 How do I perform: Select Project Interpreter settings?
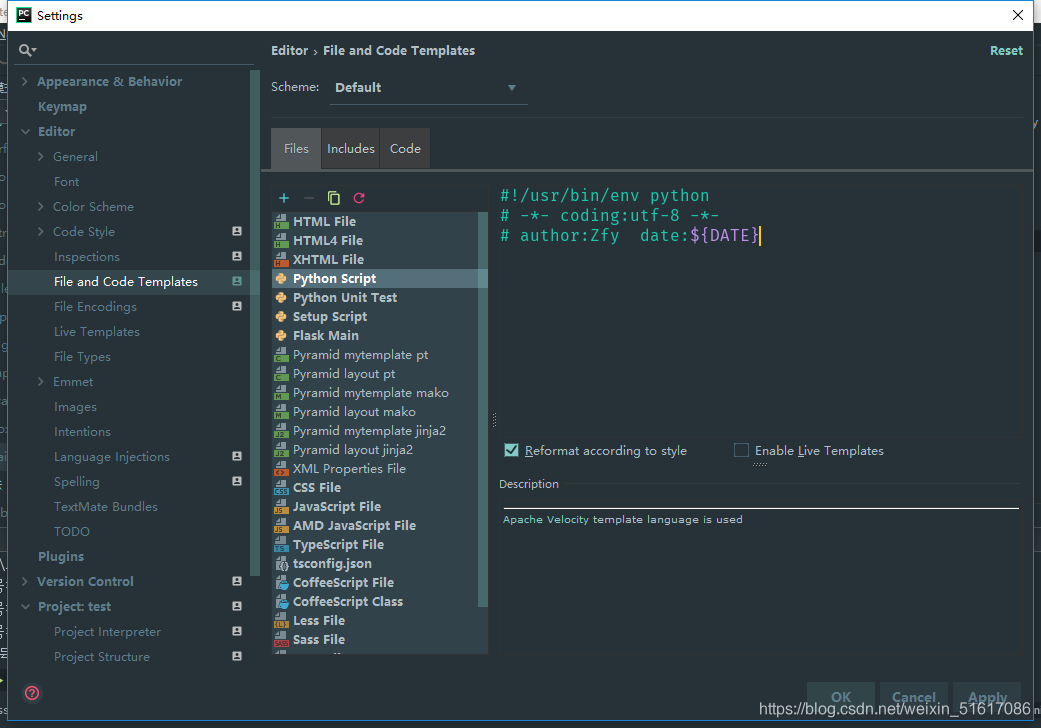point(108,632)
